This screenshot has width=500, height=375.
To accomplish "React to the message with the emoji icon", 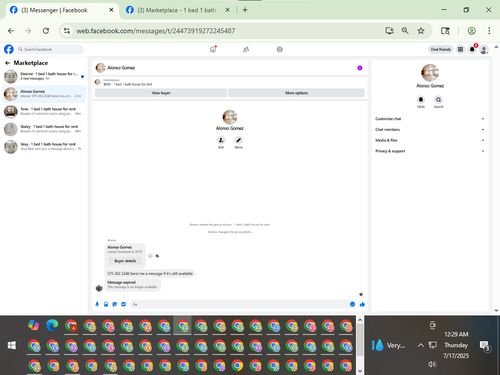I will (x=150, y=256).
